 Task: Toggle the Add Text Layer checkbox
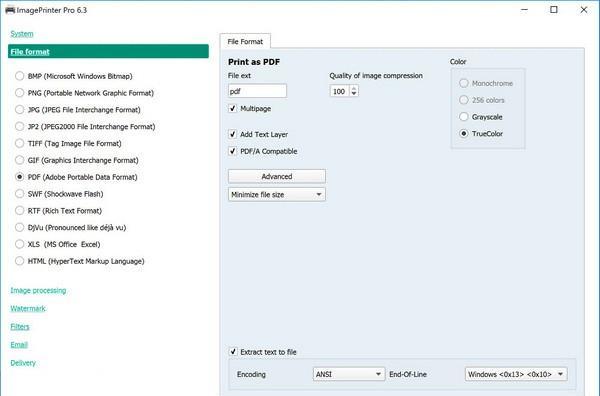(233, 134)
